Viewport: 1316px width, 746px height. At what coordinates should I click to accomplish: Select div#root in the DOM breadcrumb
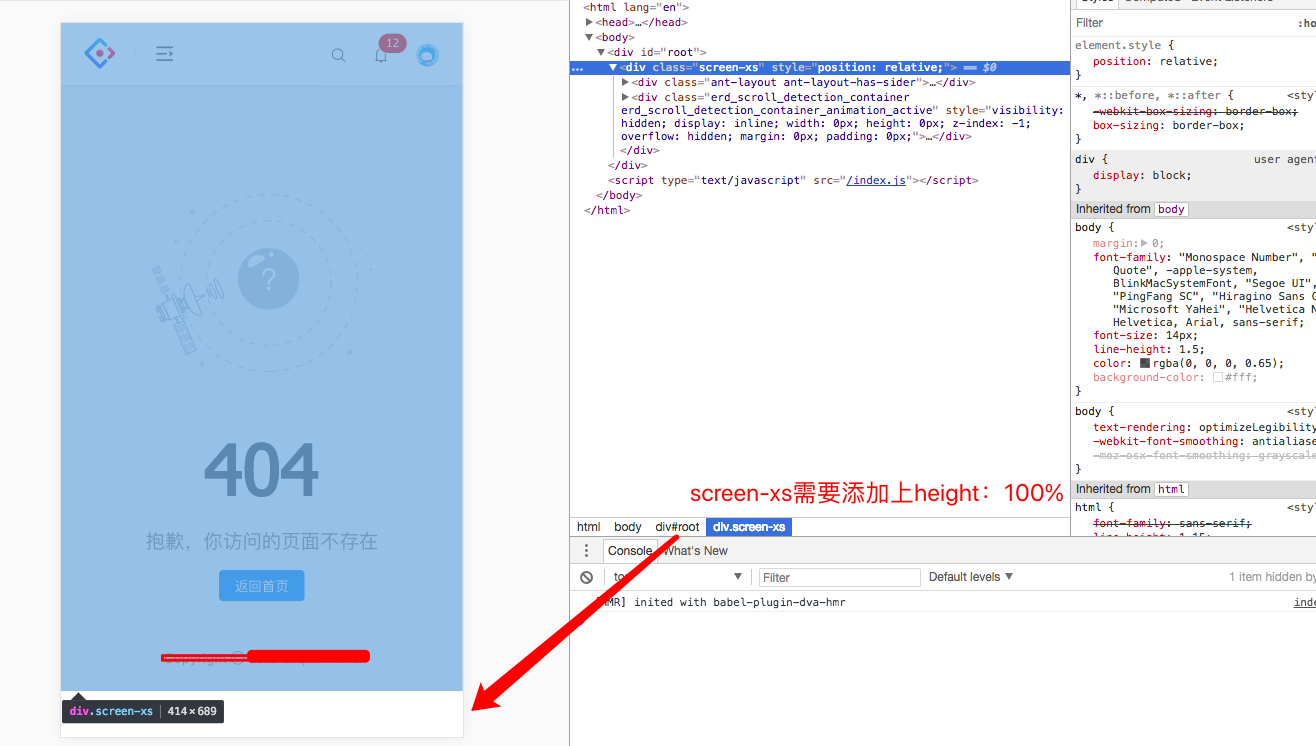[x=677, y=527]
